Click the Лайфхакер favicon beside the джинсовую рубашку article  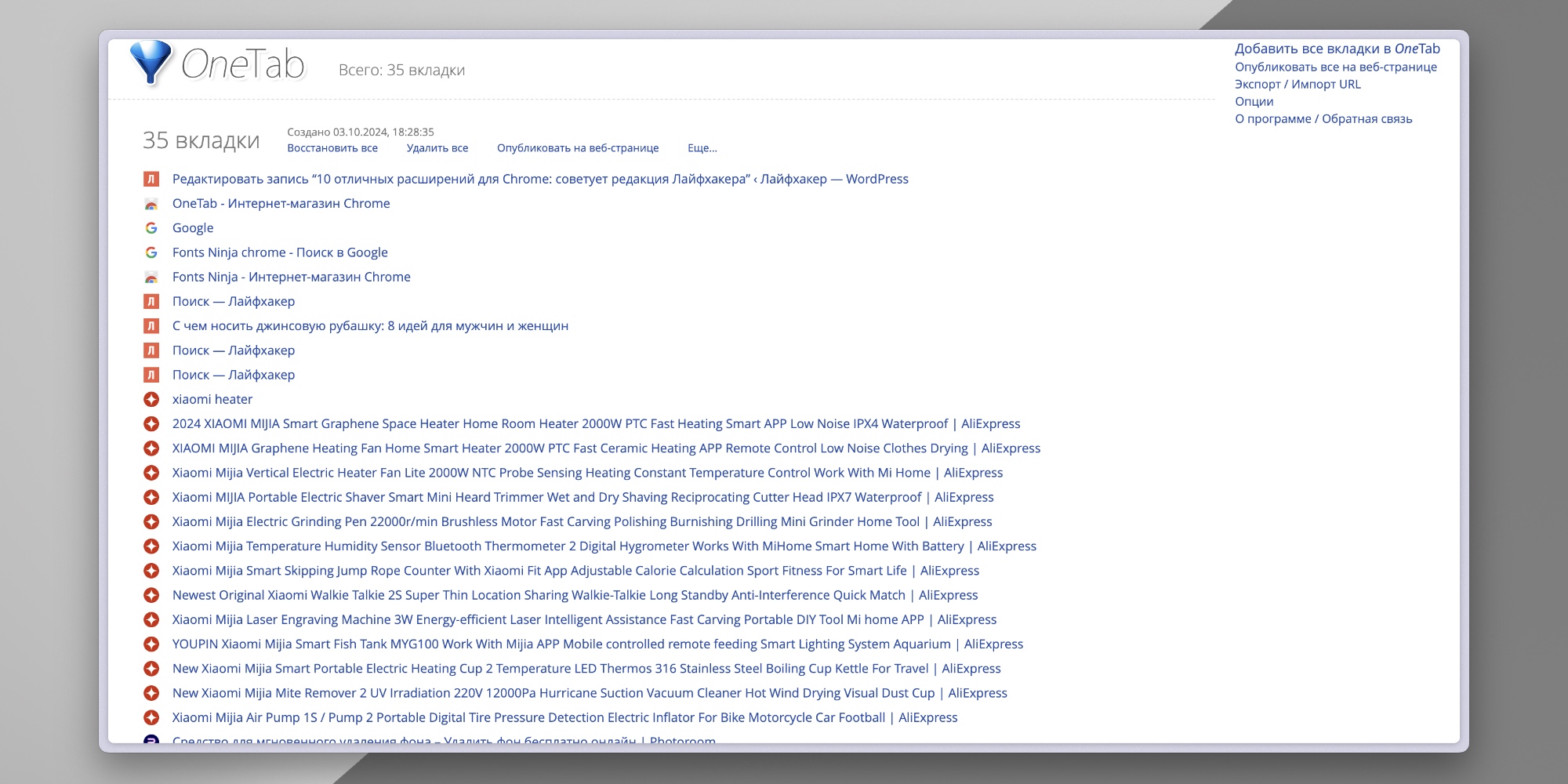[x=151, y=326]
